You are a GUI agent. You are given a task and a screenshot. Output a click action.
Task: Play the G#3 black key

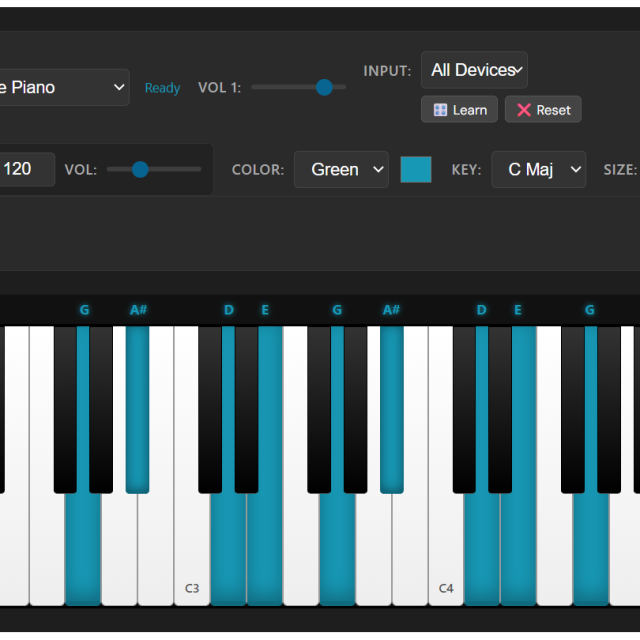click(356, 409)
